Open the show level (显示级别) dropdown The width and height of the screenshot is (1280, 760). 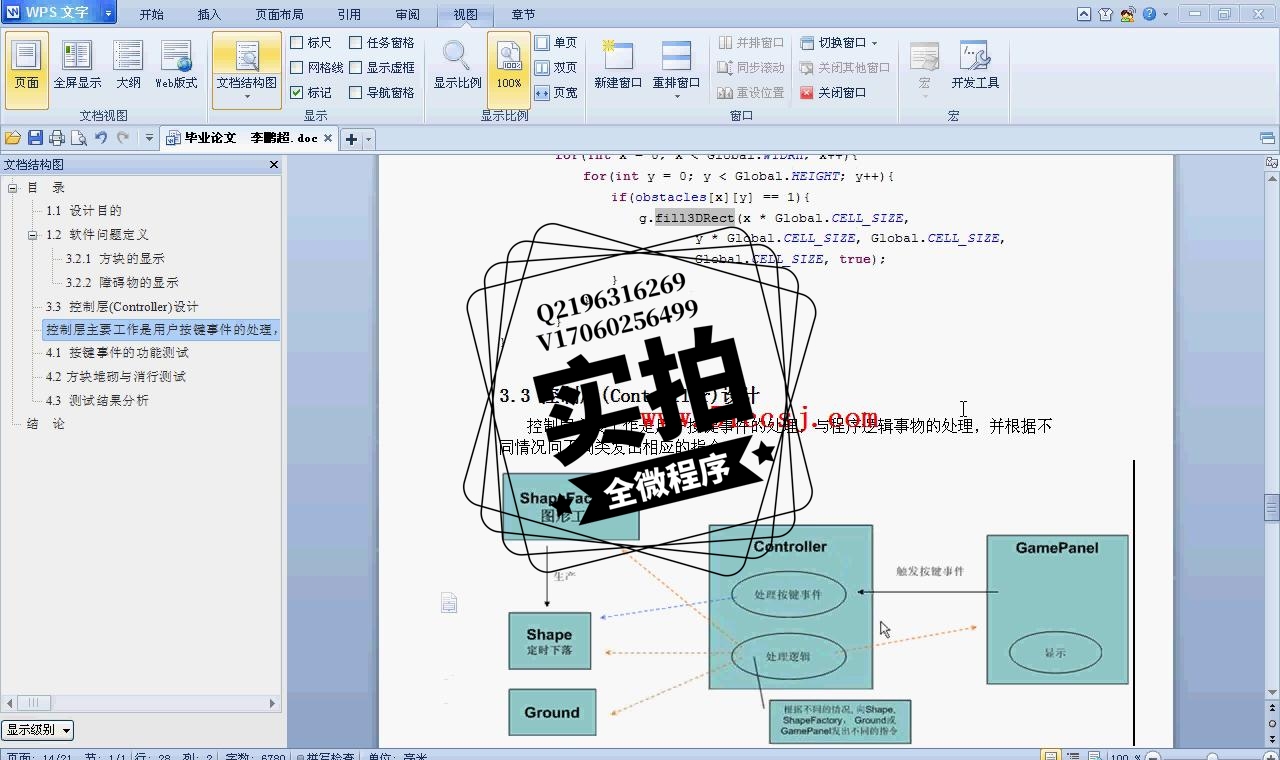coord(37,730)
